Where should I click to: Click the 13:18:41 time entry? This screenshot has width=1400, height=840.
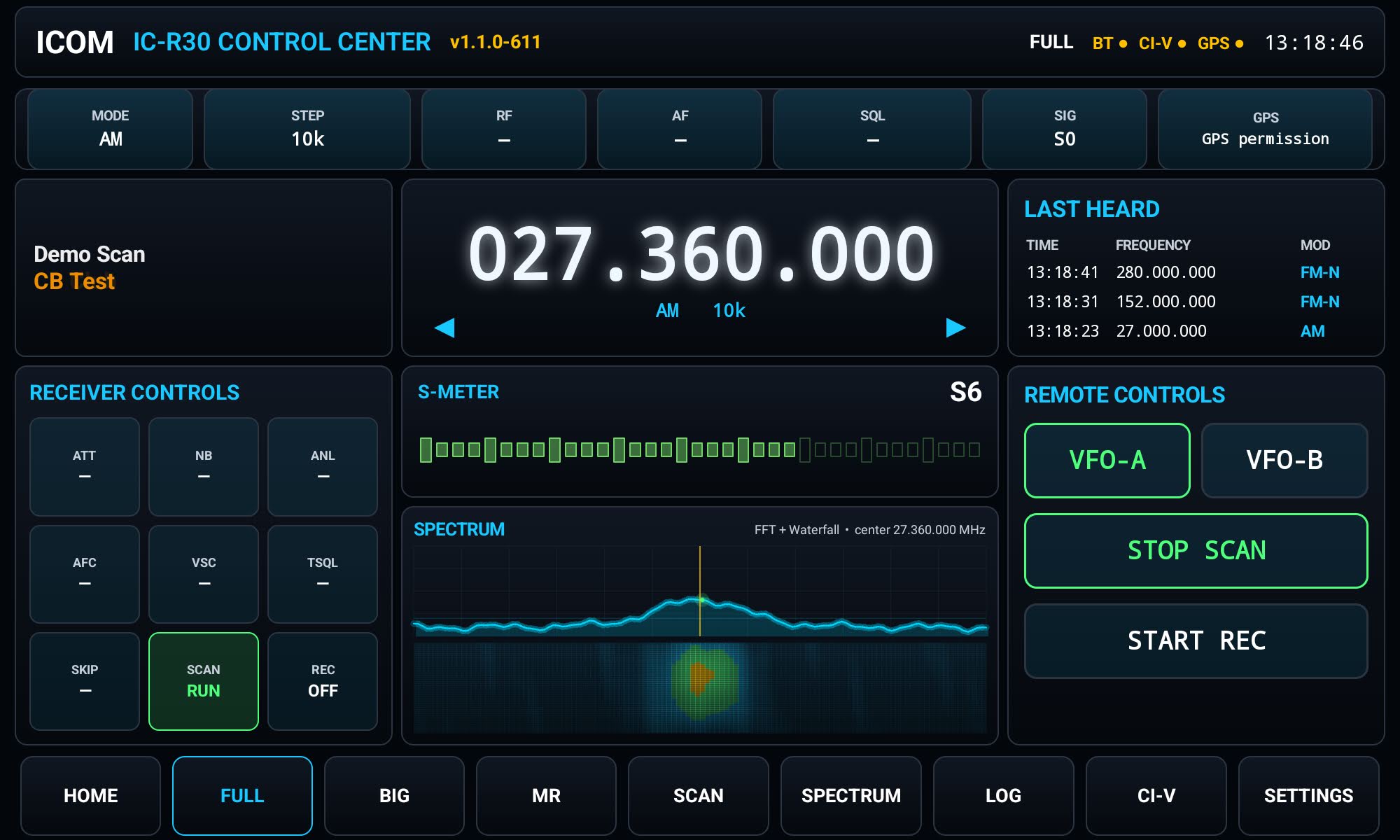pos(1063,272)
